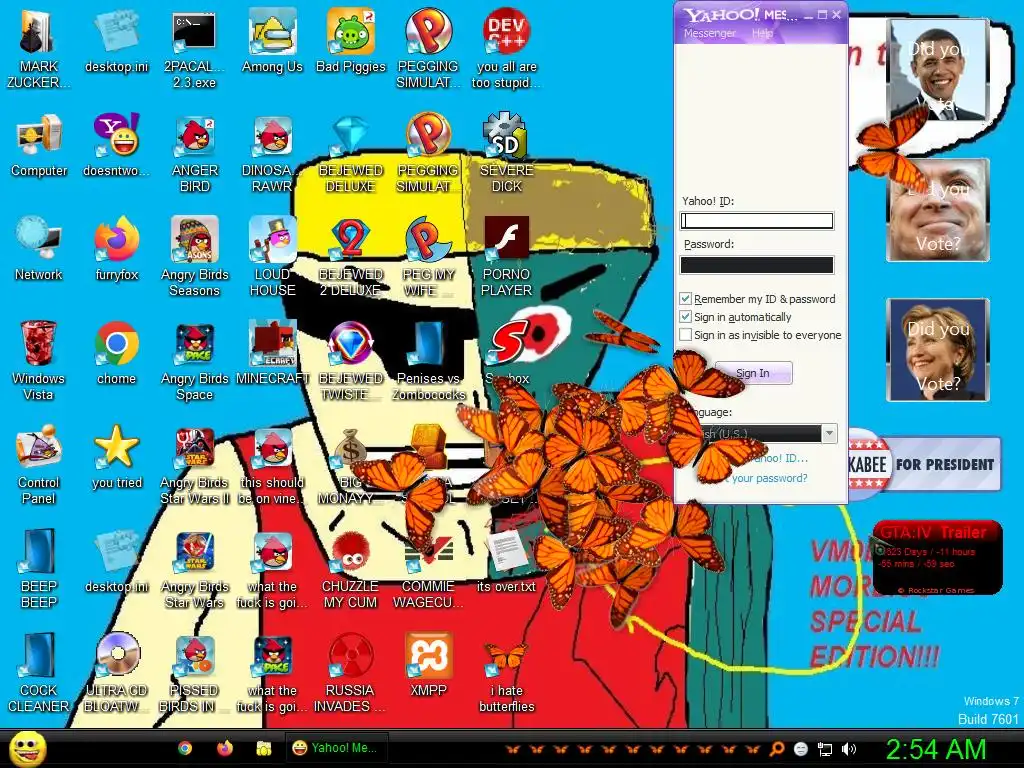Click the Password input field
This screenshot has width=1024, height=768.
click(x=757, y=264)
